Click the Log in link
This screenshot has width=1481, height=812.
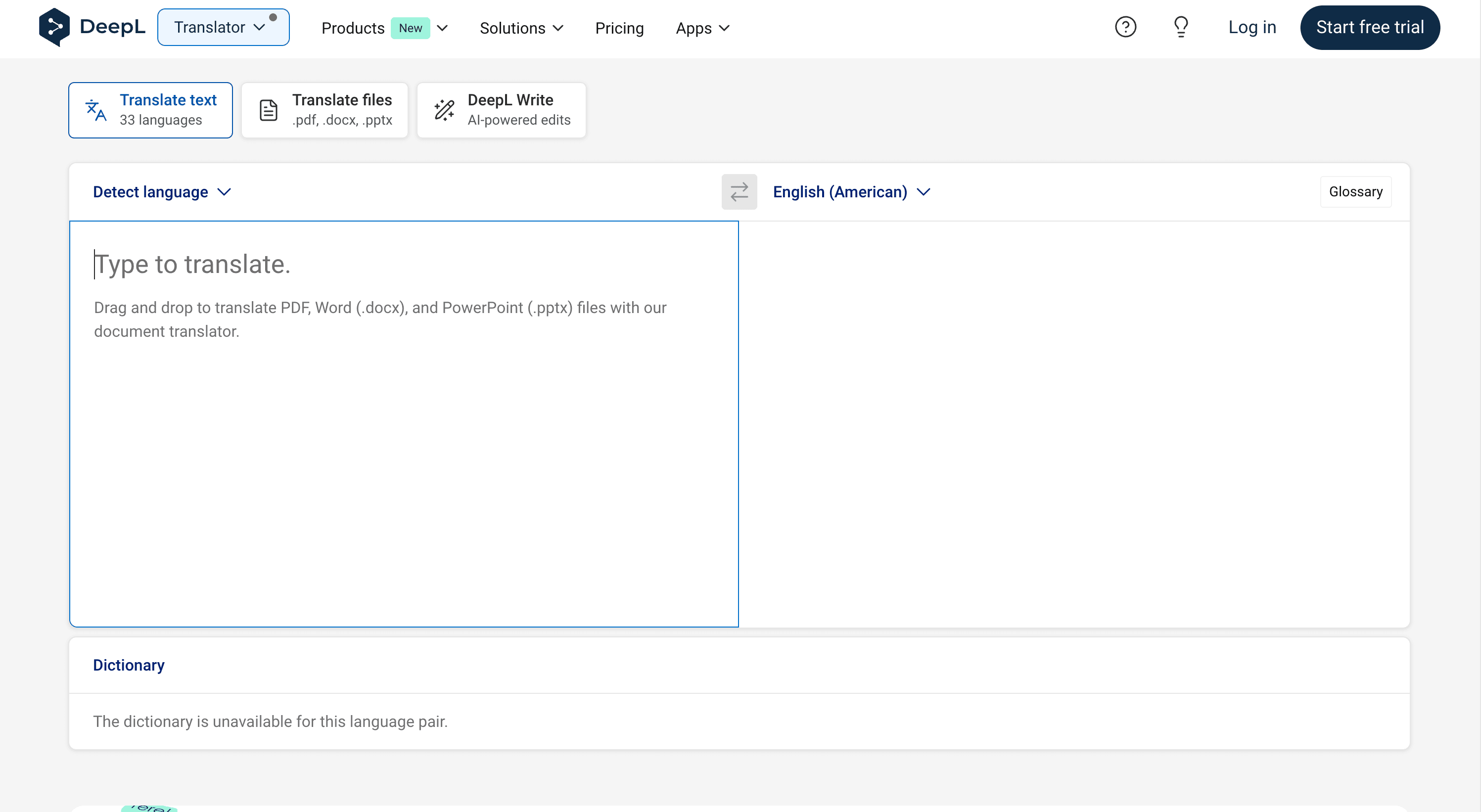pos(1251,27)
